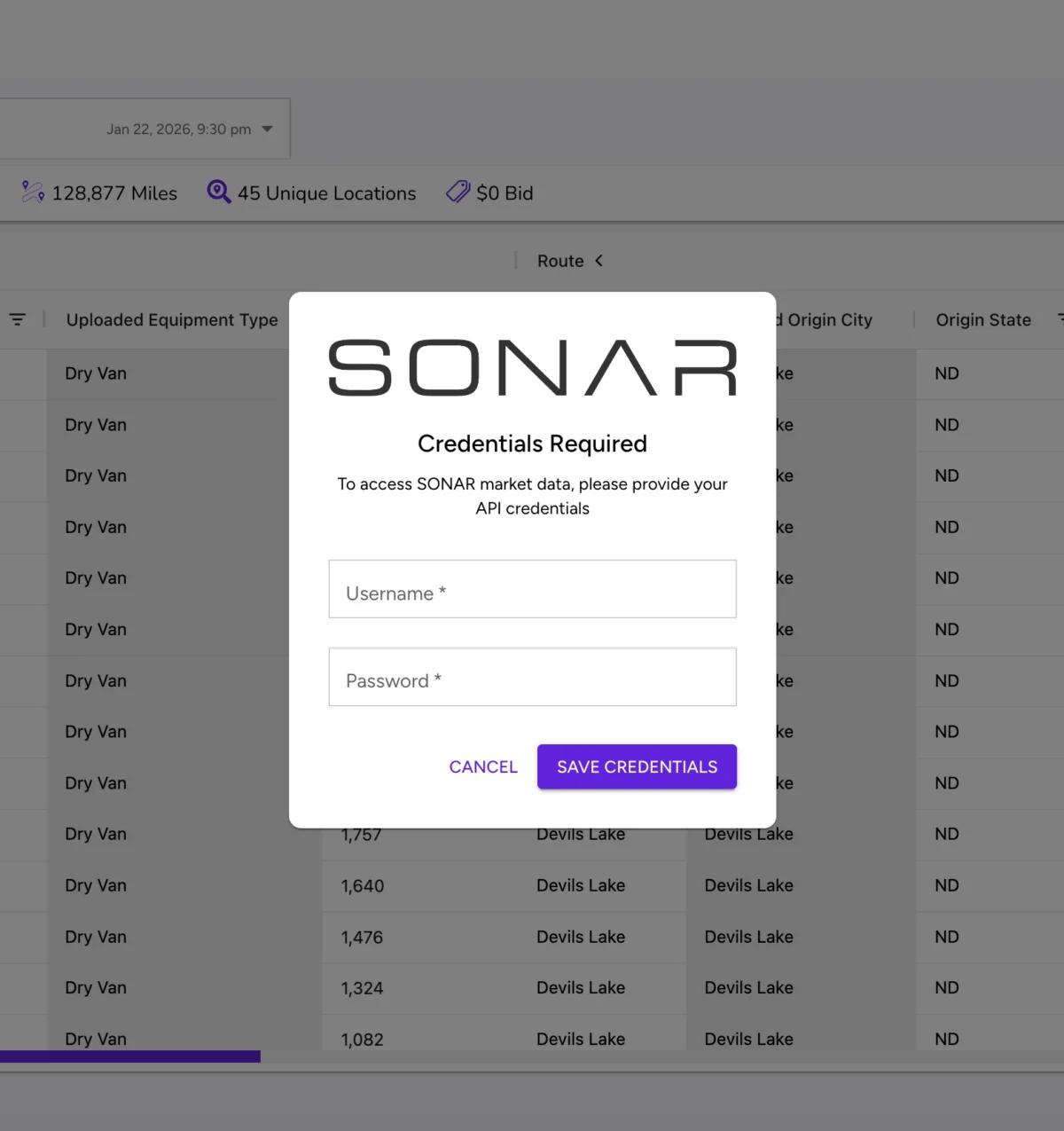This screenshot has height=1131, width=1064.
Task: Click the SAVE CREDENTIALS button
Action: click(x=637, y=766)
